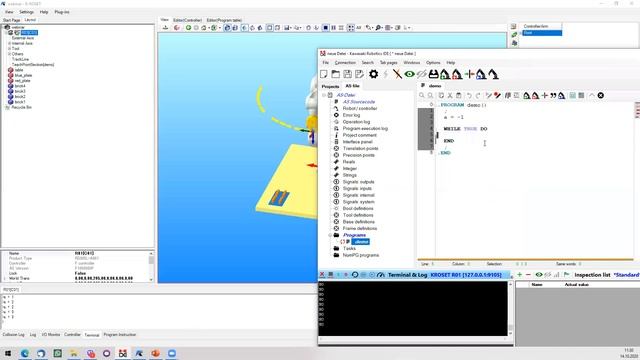This screenshot has width=640, height=360.
Task: Click red minus in Inspection list toolbar
Action: pos(528,275)
